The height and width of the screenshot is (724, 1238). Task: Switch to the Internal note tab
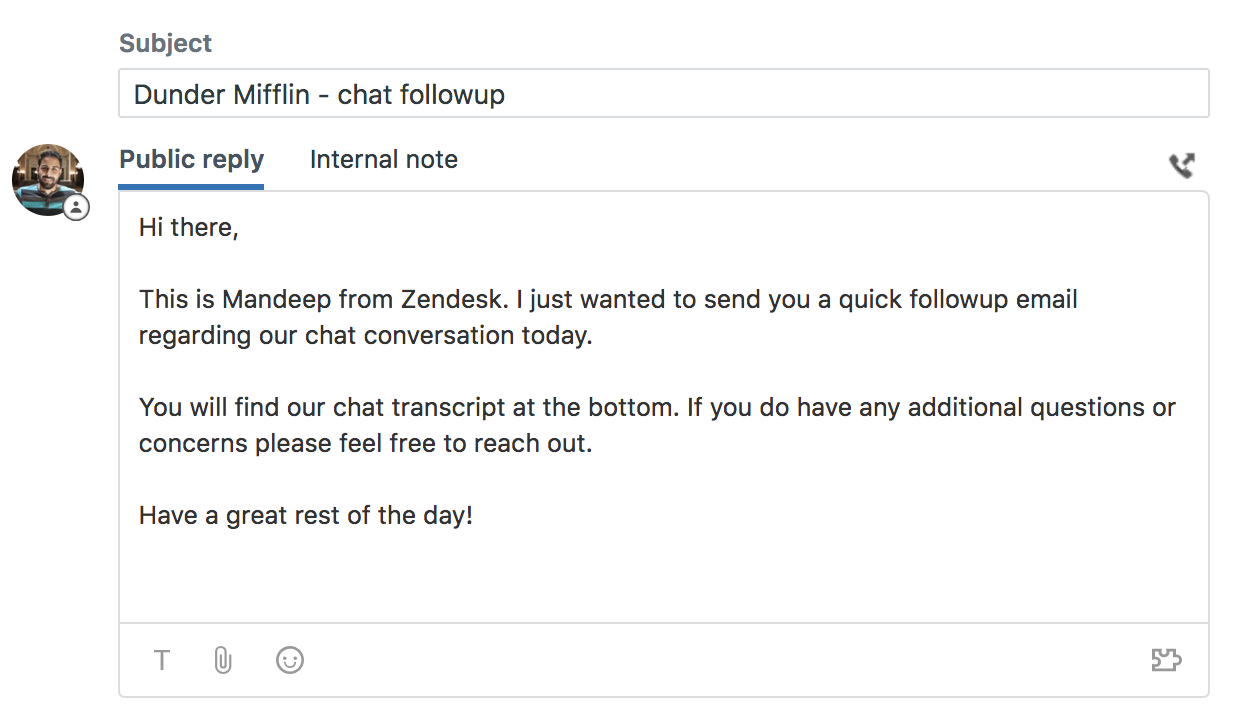pyautogui.click(x=384, y=160)
